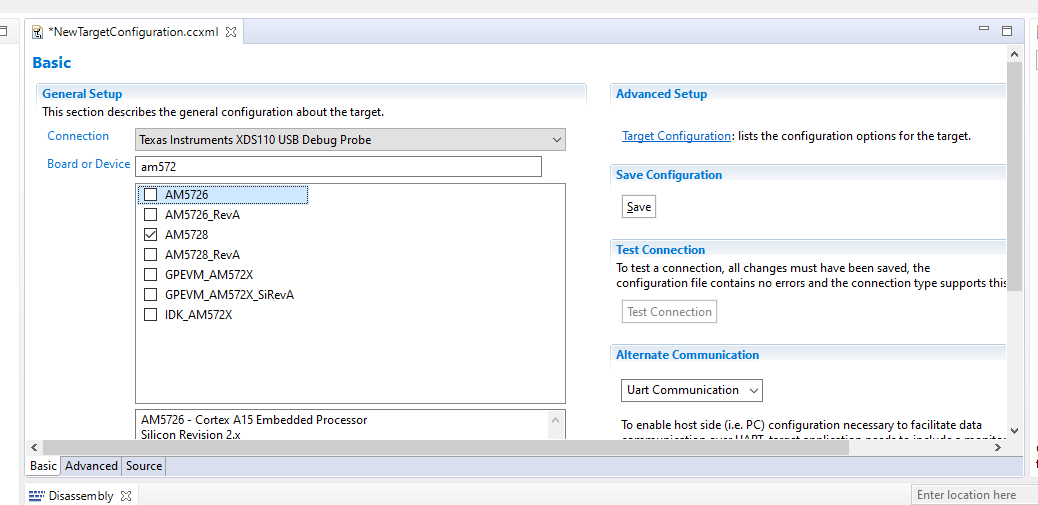Switch to the Basic tab
1038x505 pixels.
coord(43,466)
